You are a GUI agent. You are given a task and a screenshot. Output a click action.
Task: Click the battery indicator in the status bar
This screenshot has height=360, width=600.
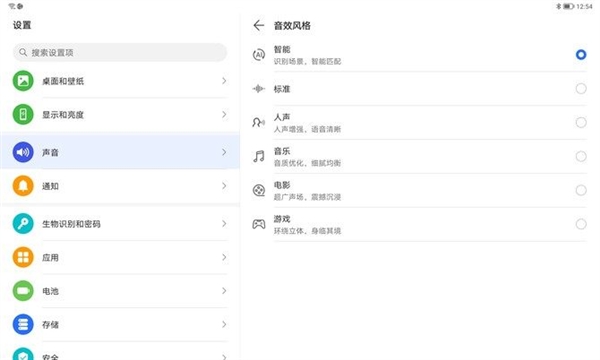pos(568,6)
